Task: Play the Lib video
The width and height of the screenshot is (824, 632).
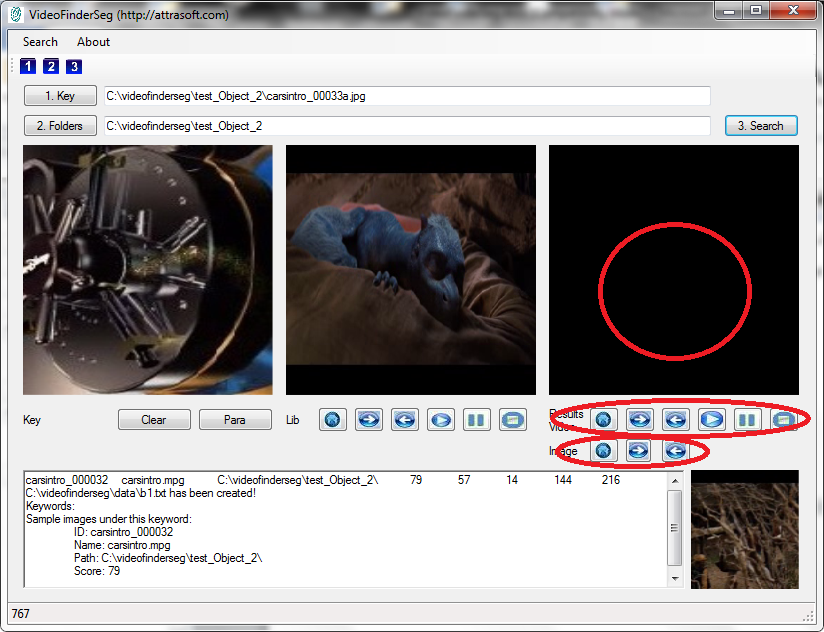Action: 441,420
